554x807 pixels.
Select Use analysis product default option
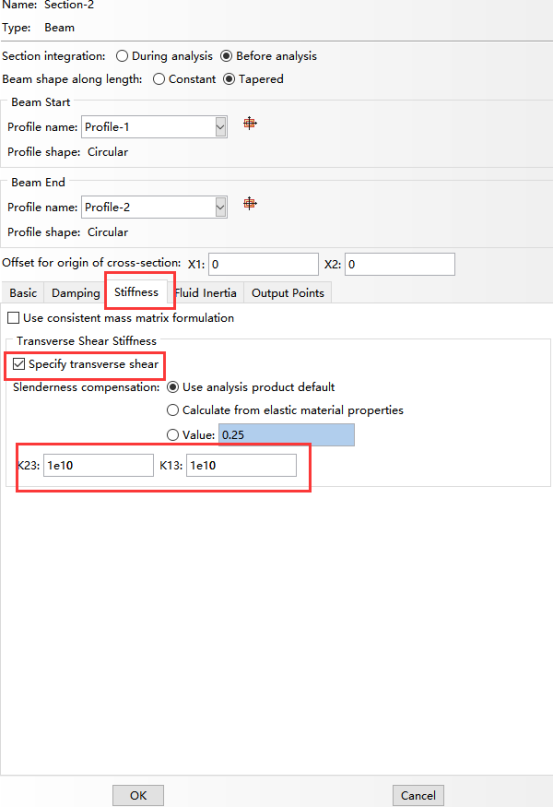pyautogui.click(x=173, y=387)
